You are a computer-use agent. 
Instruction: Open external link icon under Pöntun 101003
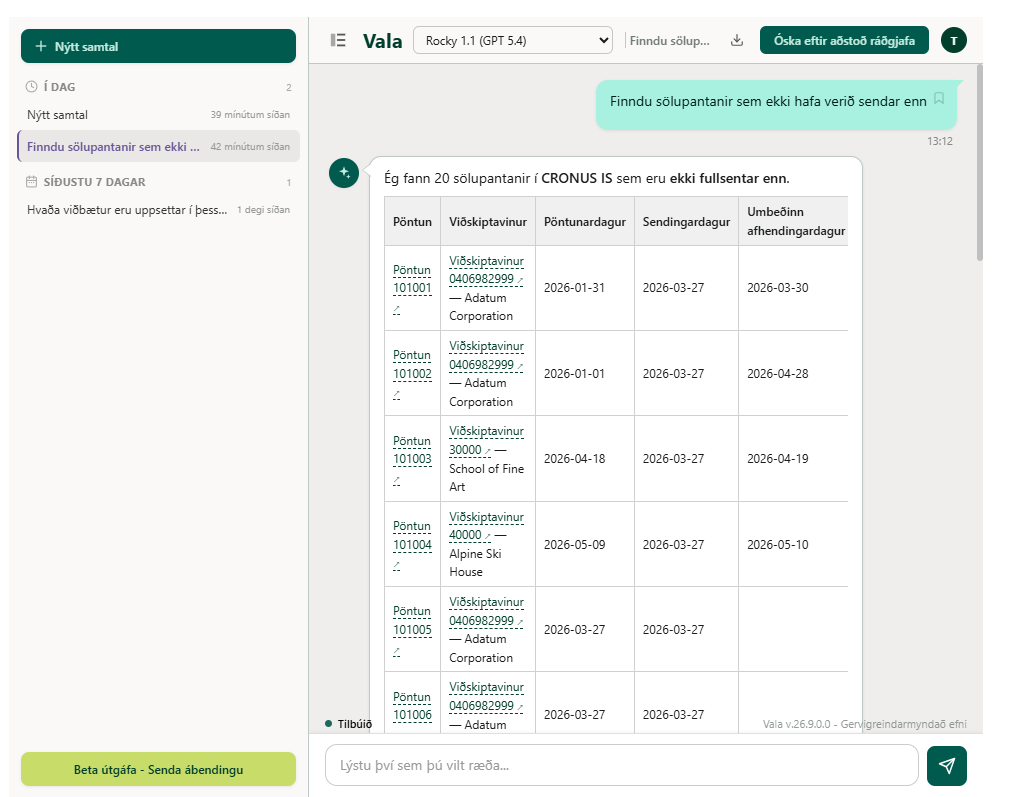point(396,482)
